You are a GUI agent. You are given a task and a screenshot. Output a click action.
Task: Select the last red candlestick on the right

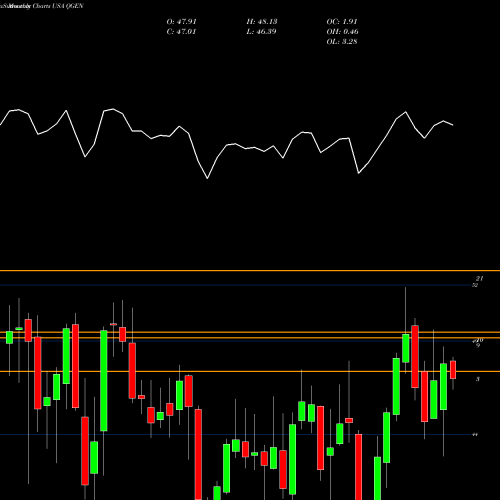pyautogui.click(x=453, y=370)
